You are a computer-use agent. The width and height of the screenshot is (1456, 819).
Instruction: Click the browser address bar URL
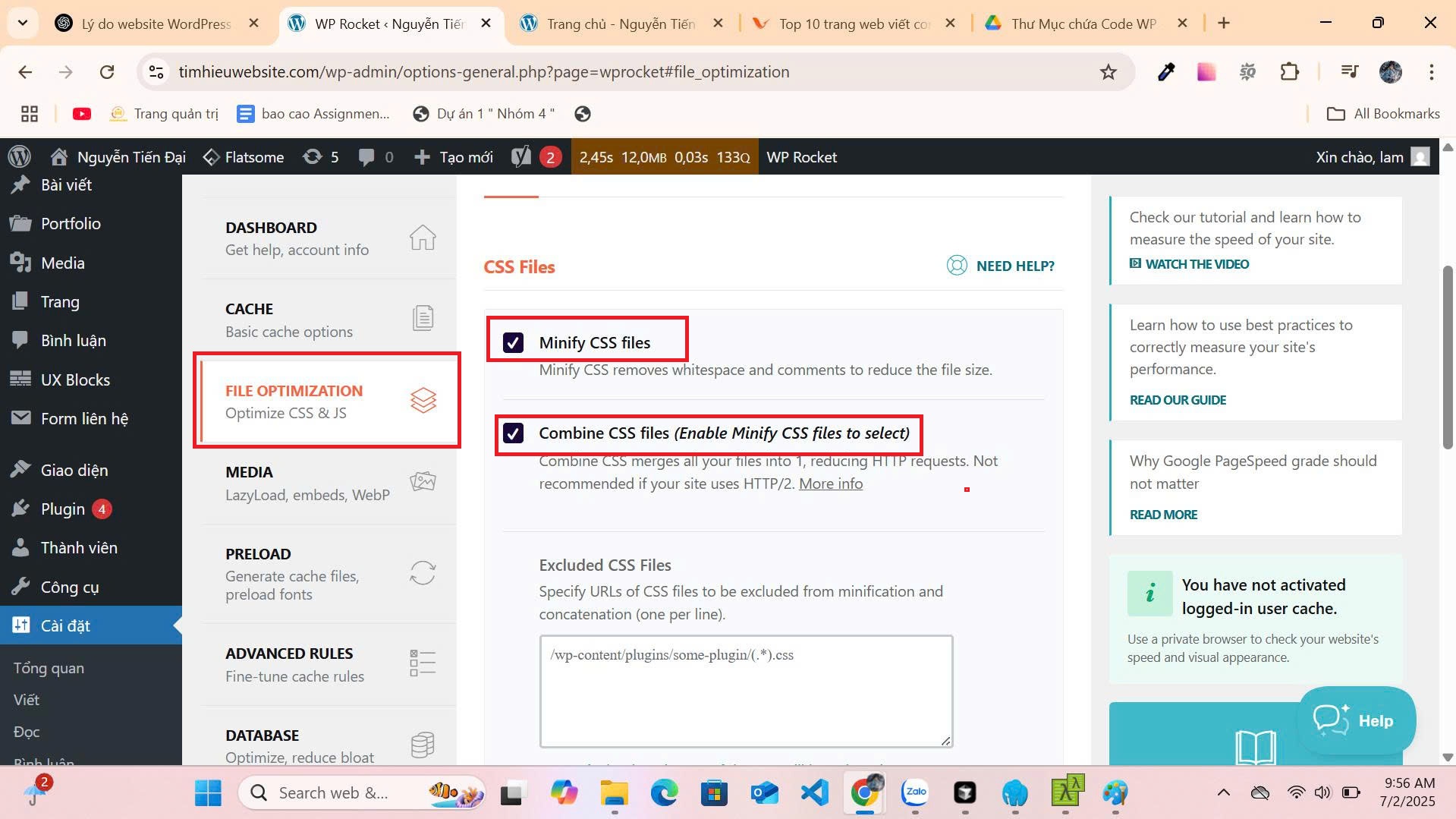pyautogui.click(x=484, y=72)
